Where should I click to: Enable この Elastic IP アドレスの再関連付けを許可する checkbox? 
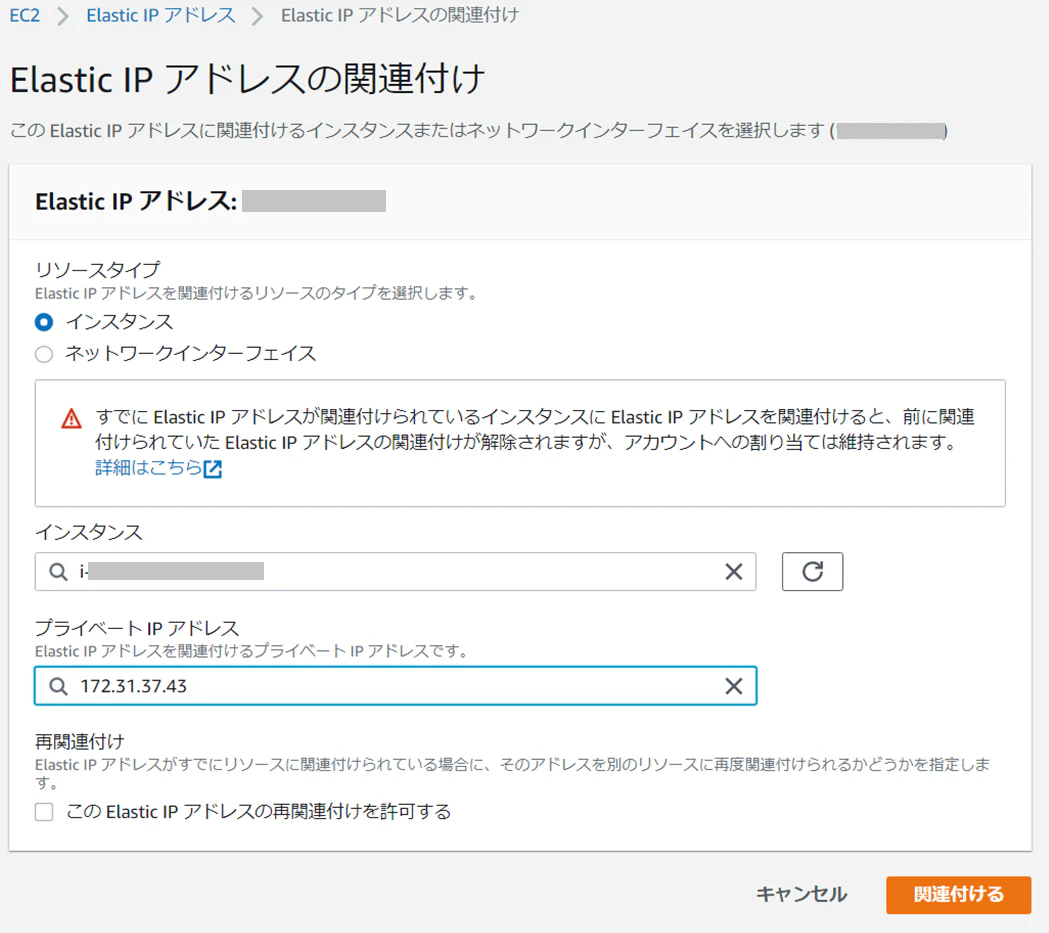tap(44, 812)
